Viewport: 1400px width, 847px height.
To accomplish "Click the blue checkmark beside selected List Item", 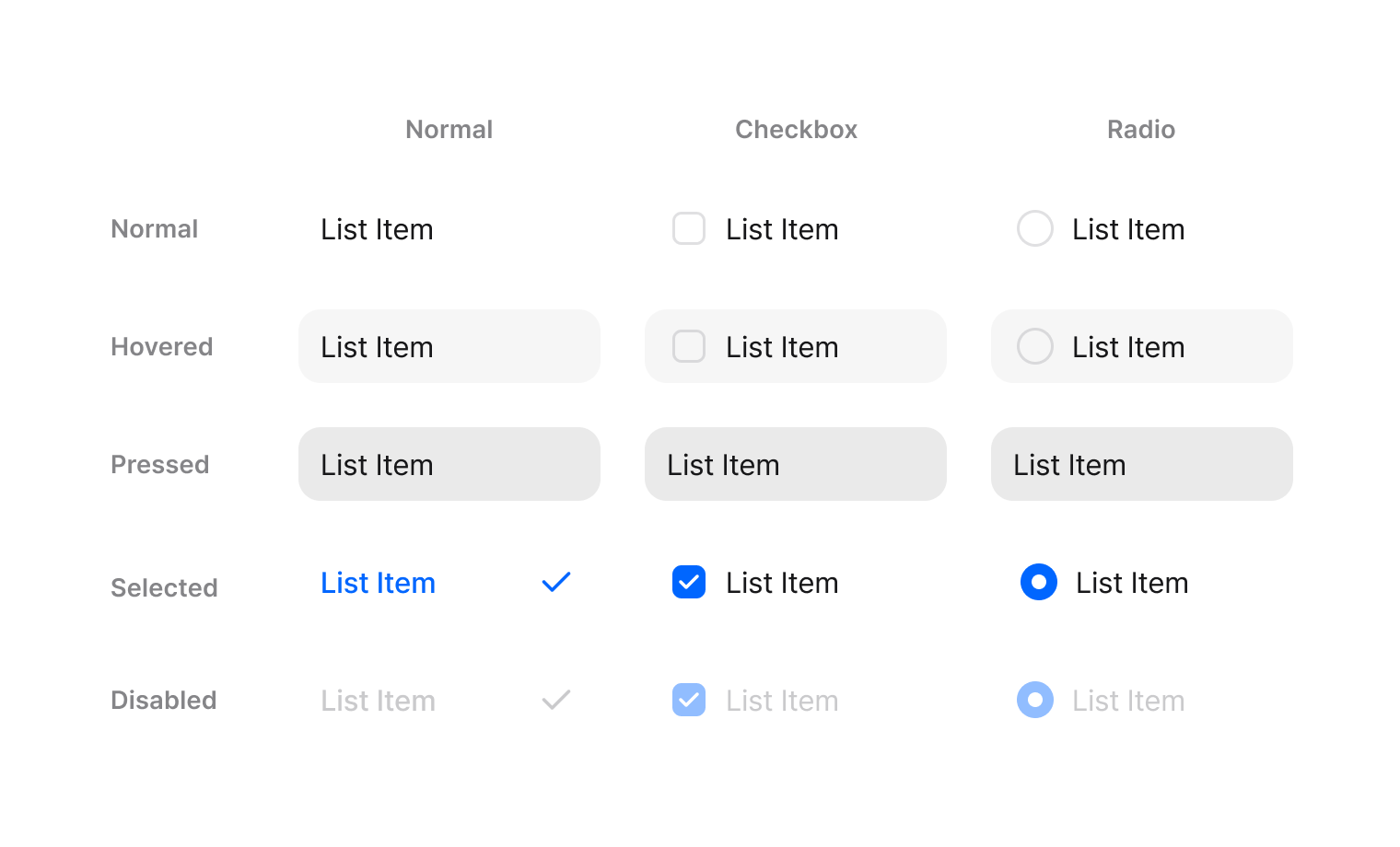I will coord(556,582).
